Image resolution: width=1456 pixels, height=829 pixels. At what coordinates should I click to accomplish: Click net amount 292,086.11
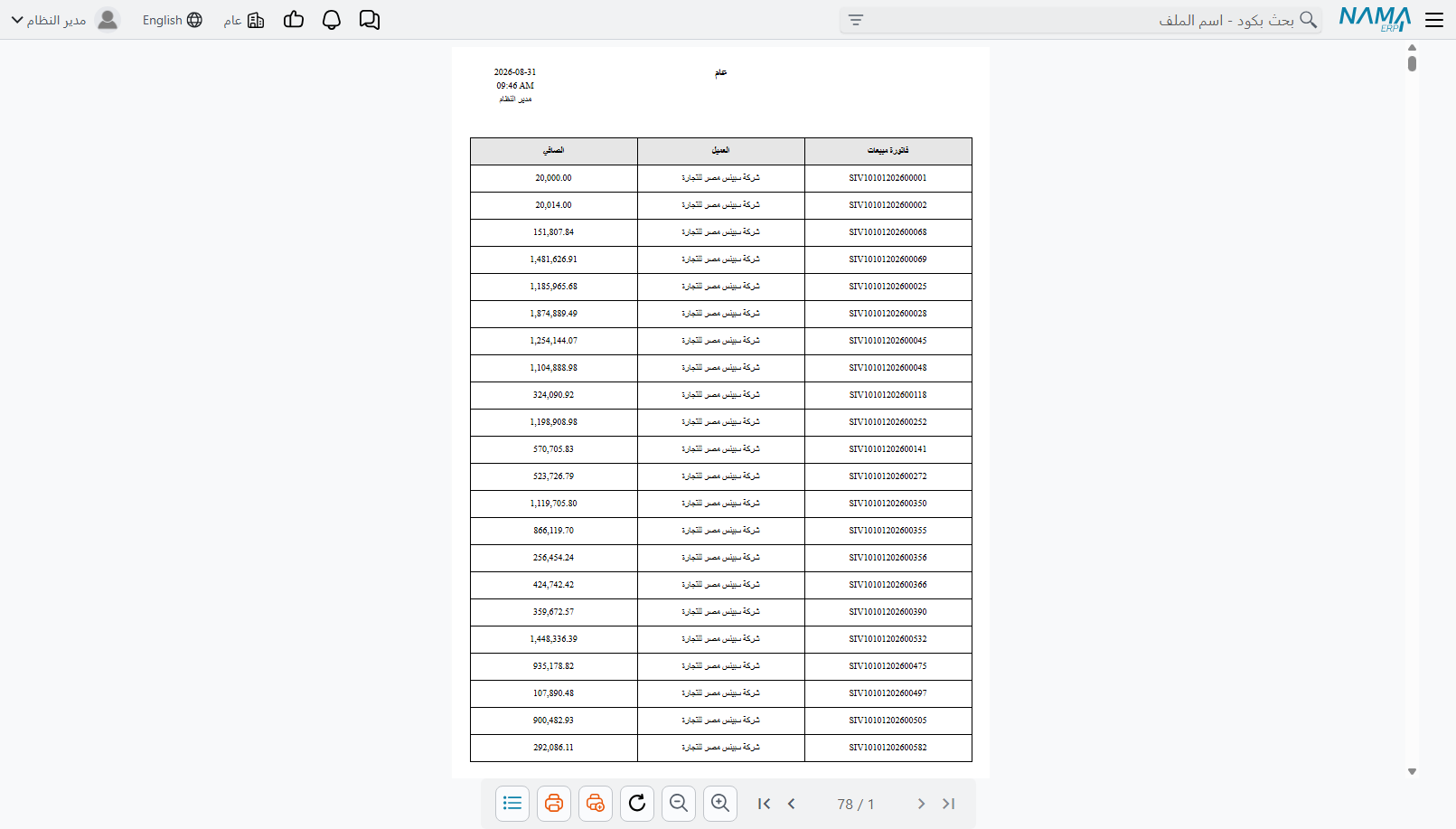click(x=554, y=748)
